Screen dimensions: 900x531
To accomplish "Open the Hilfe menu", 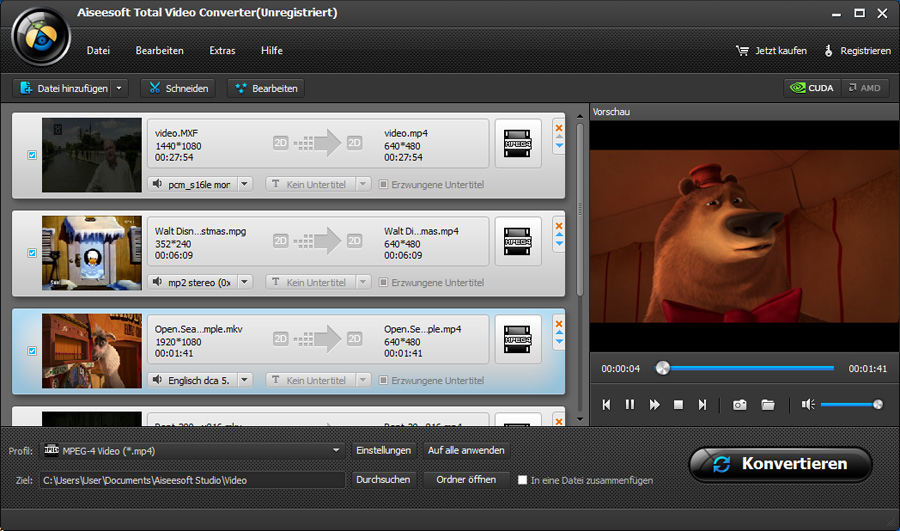I will (271, 51).
